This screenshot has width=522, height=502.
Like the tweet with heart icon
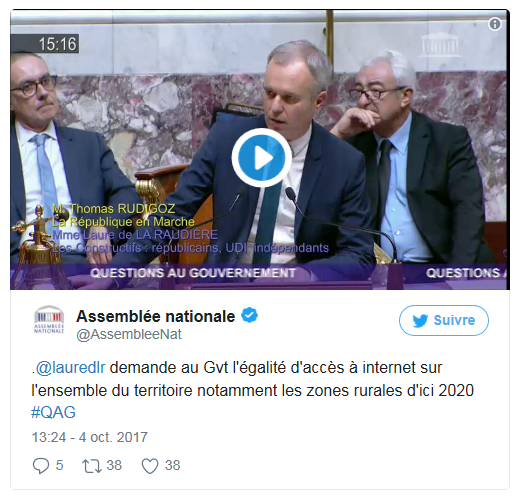click(150, 466)
